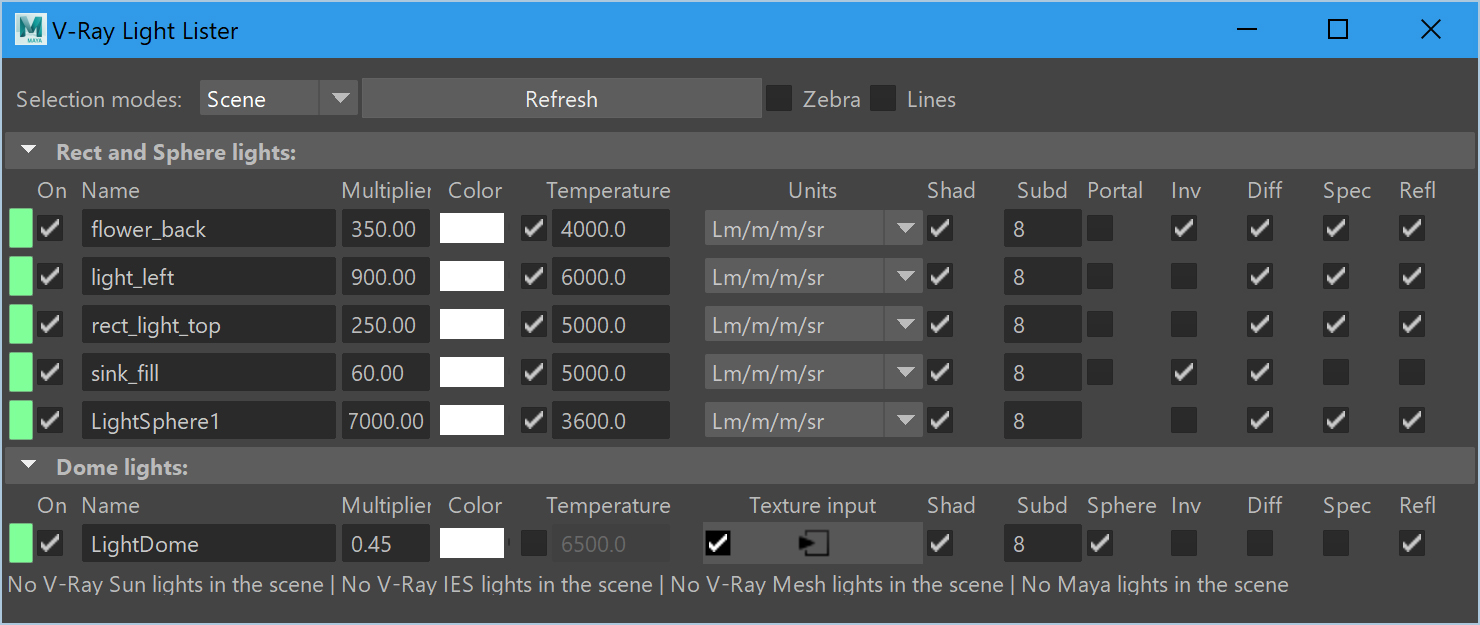Click green selection indicator for LightDome
1480x625 pixels.
point(20,544)
